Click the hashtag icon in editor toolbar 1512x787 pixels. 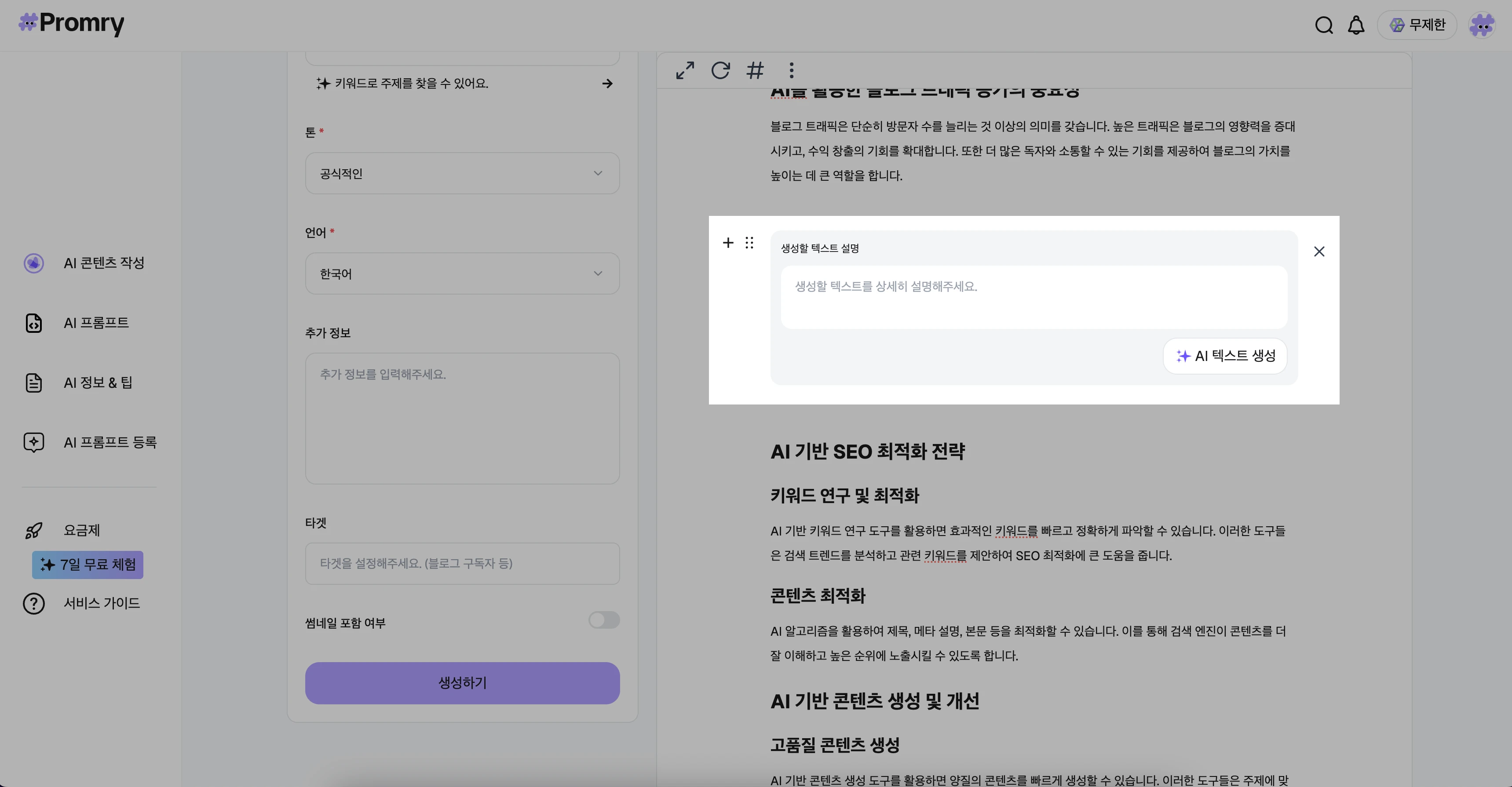tap(756, 70)
